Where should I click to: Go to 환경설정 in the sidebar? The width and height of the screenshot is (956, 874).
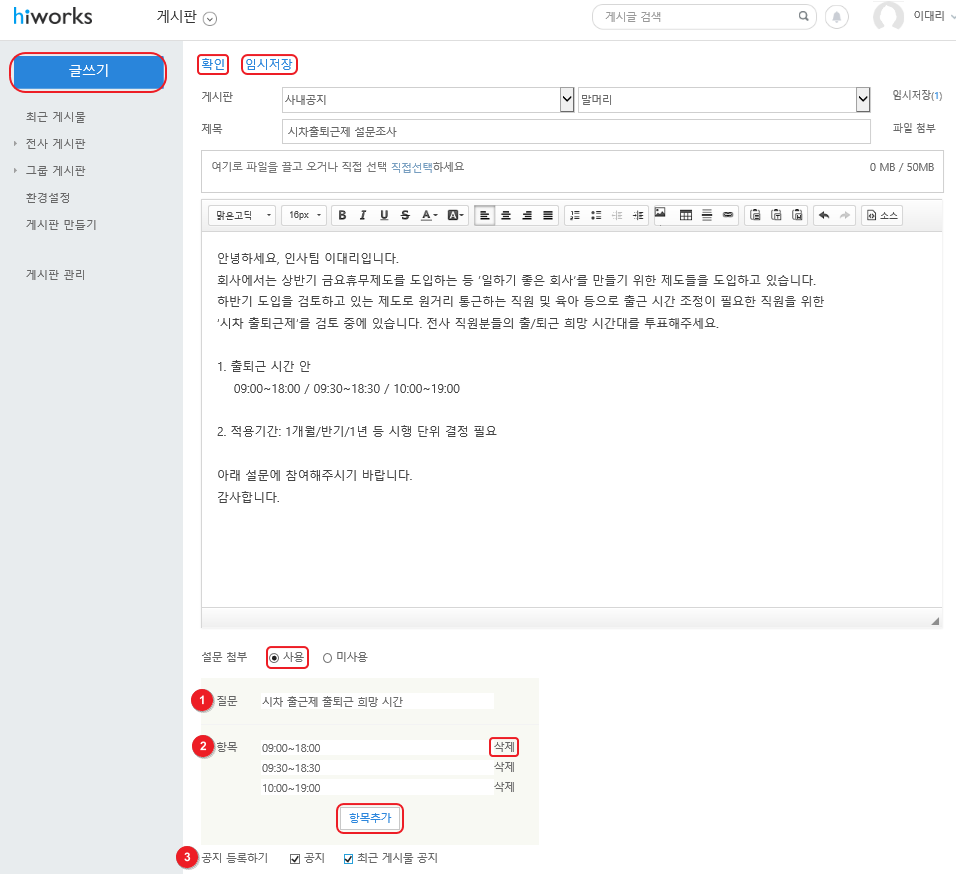pos(48,198)
